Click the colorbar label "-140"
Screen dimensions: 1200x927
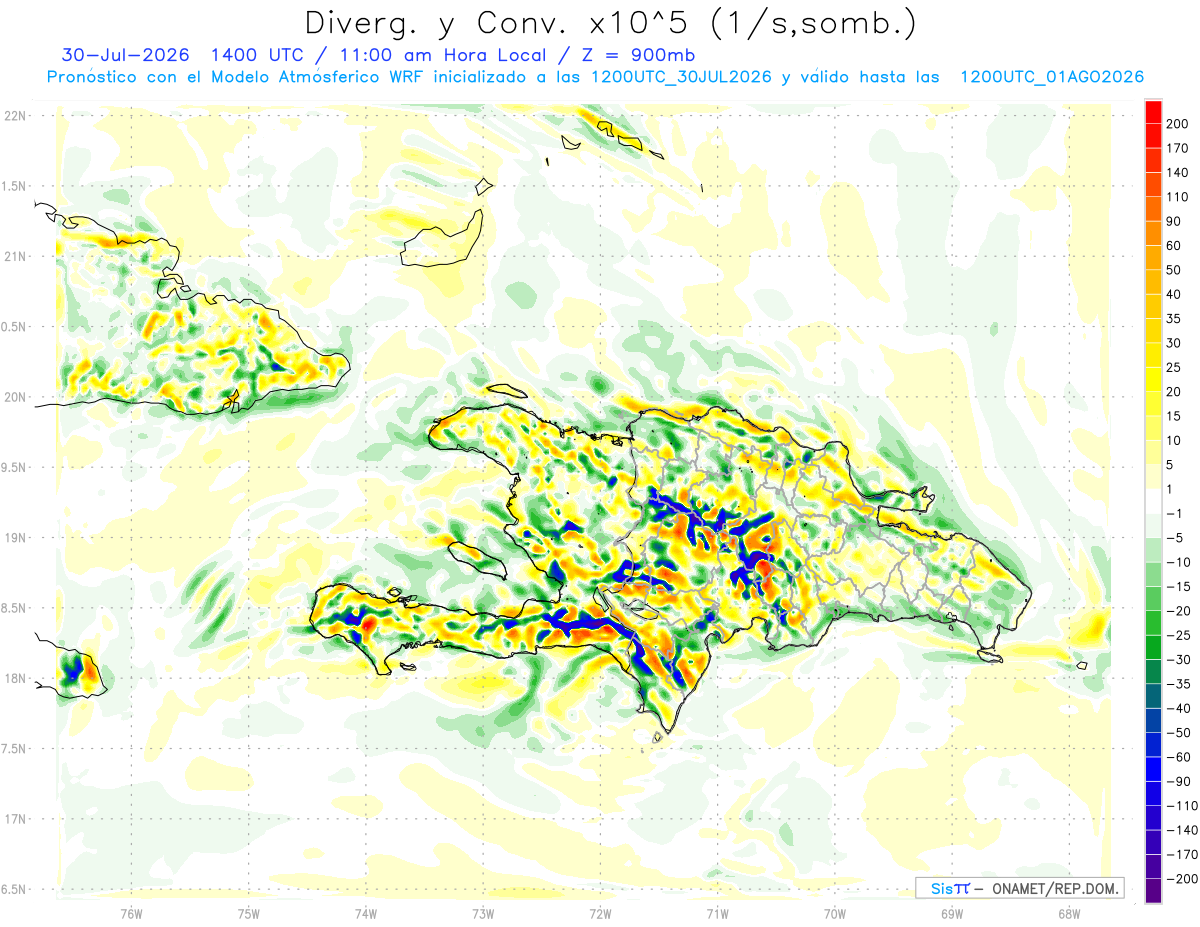1181,830
